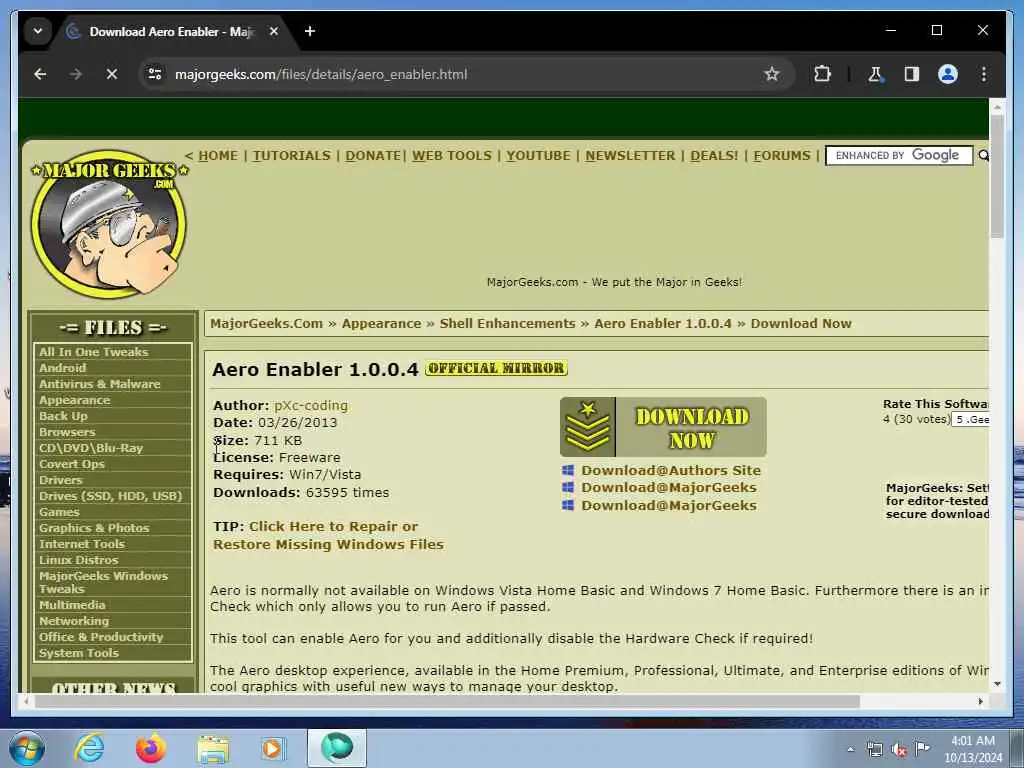Toggle the browser side panel icon
Image resolution: width=1024 pixels, height=768 pixels.
[912, 74]
